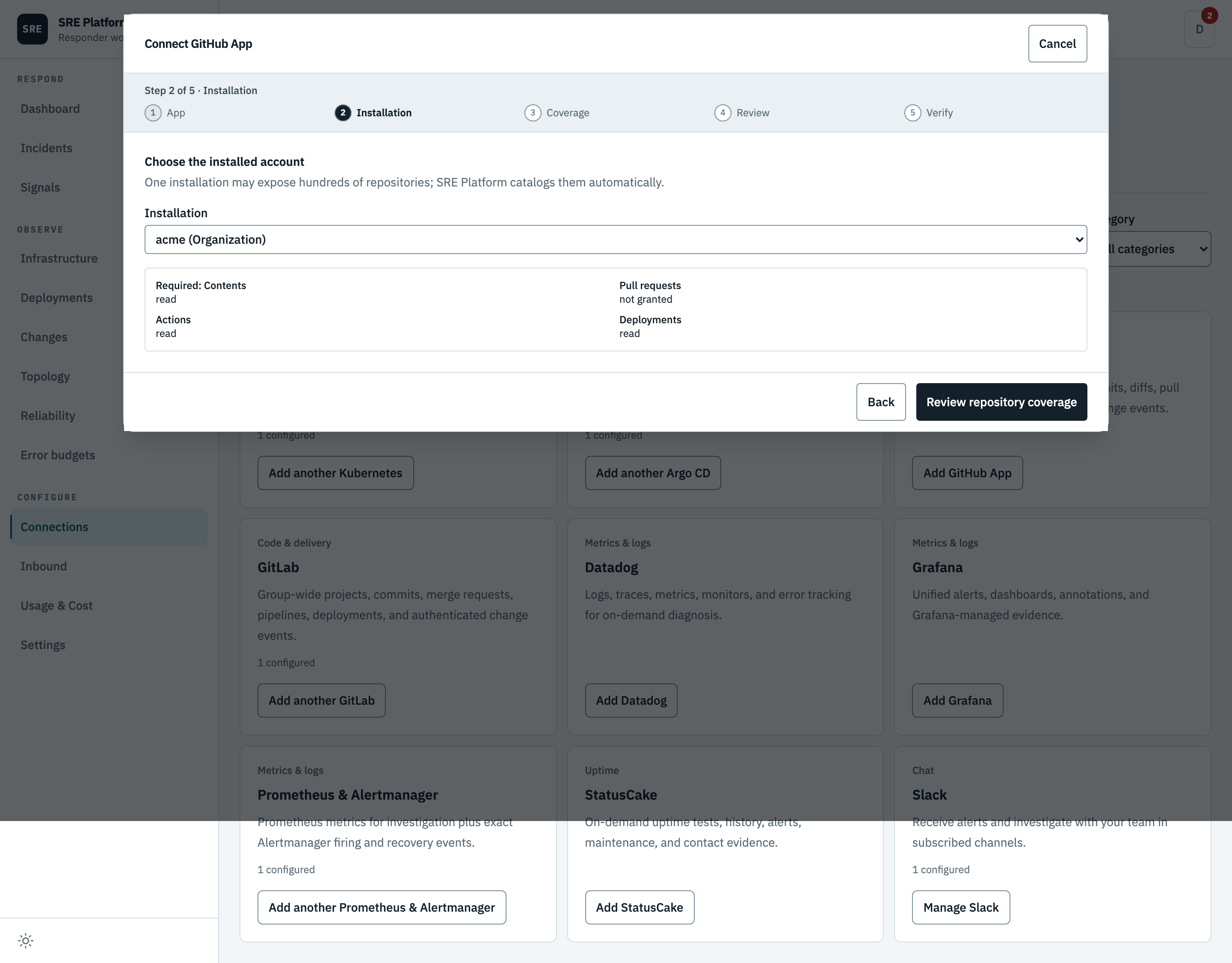The width and height of the screenshot is (1232, 963).
Task: Click the Verify step label
Action: pyautogui.click(x=940, y=113)
